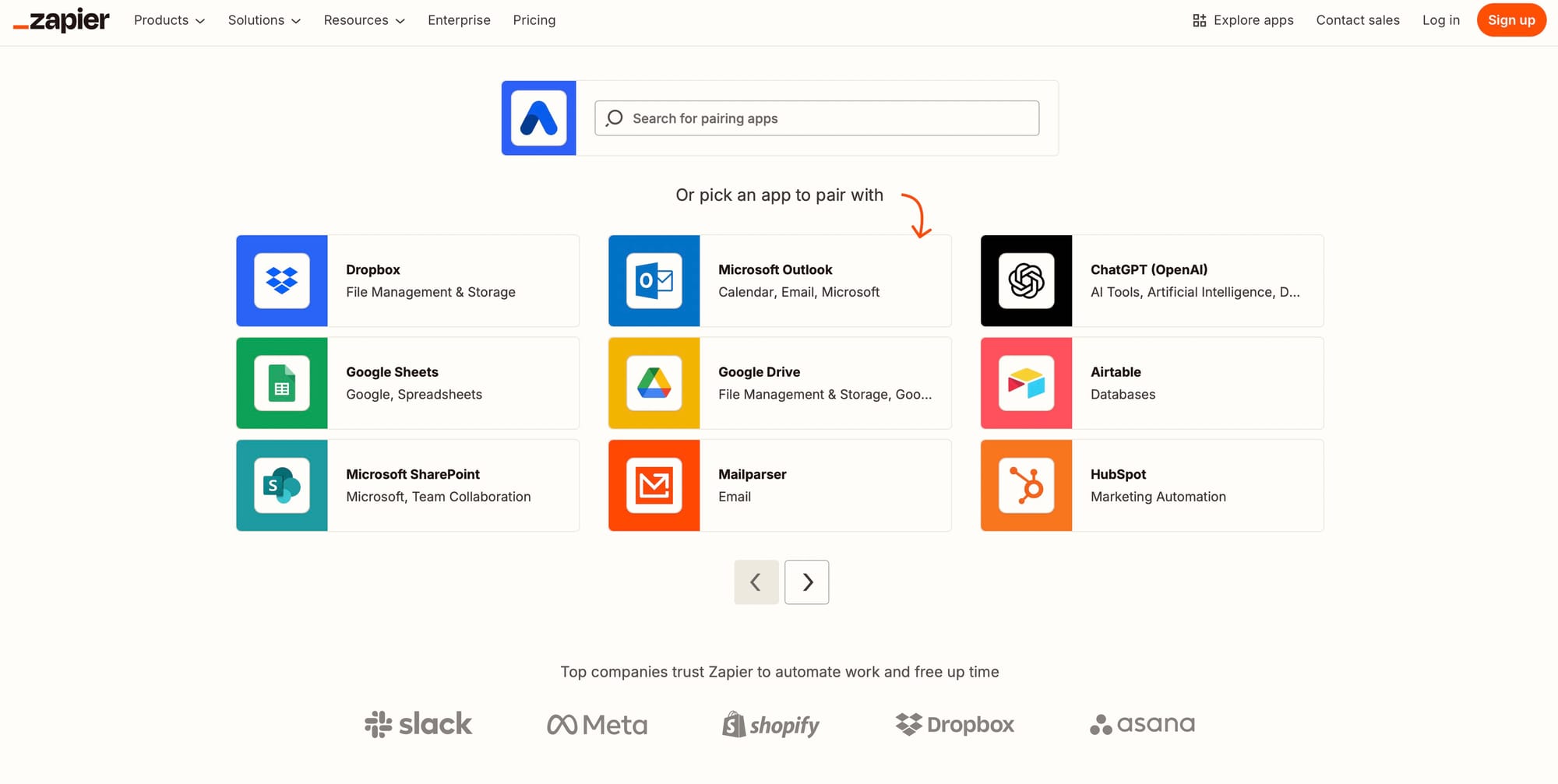
Task: Select the Microsoft Outlook icon
Action: point(654,281)
